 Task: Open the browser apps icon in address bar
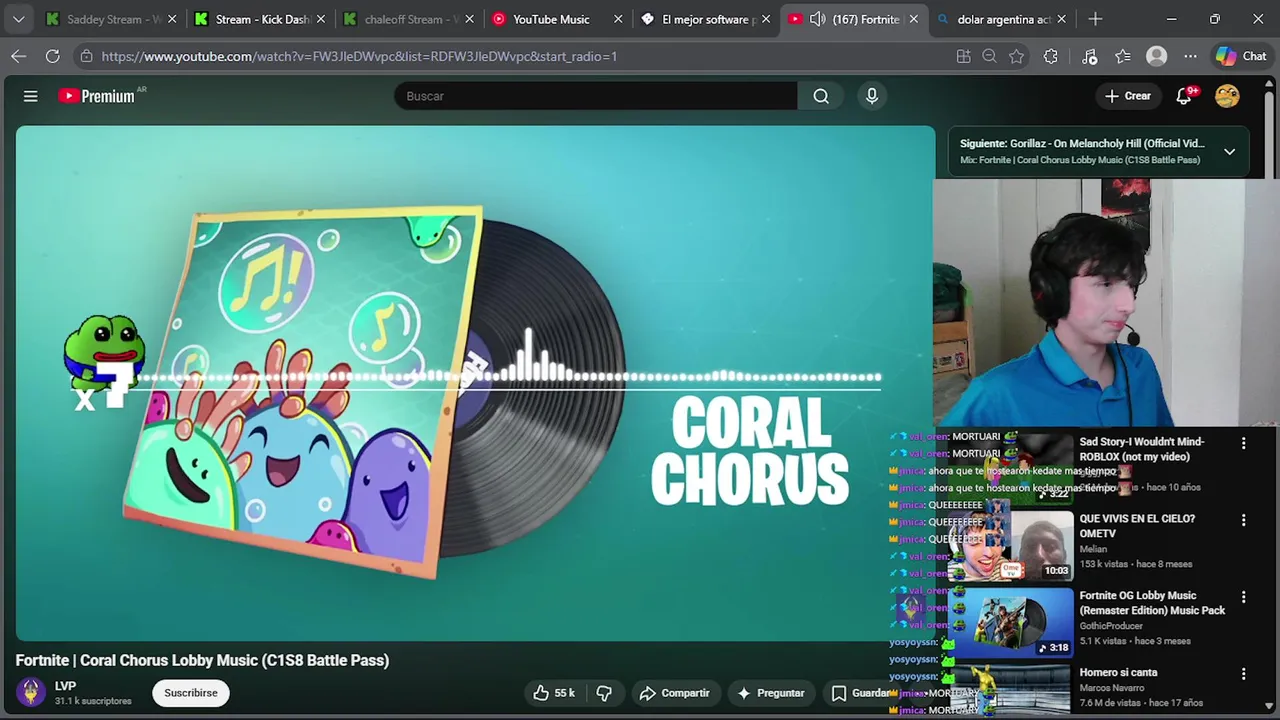963,56
